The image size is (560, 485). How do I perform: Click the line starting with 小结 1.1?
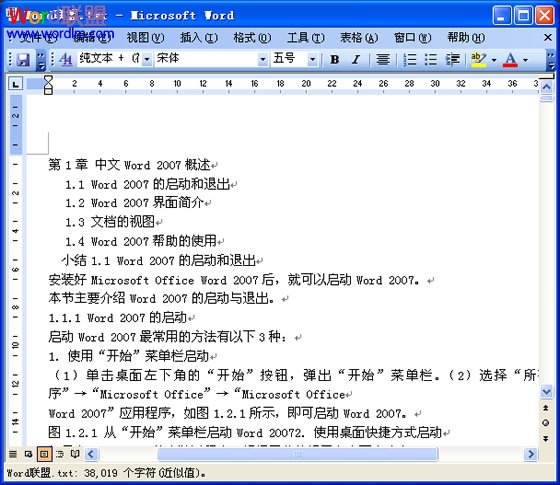(x=159, y=261)
